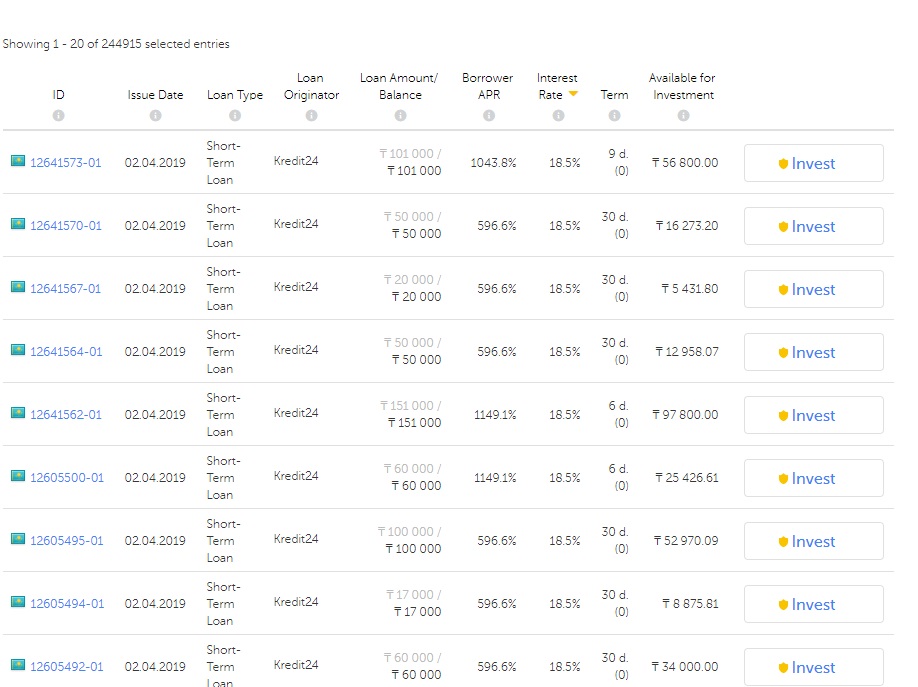918x687 pixels.
Task: Click the info icon under ID column
Action: [58, 116]
